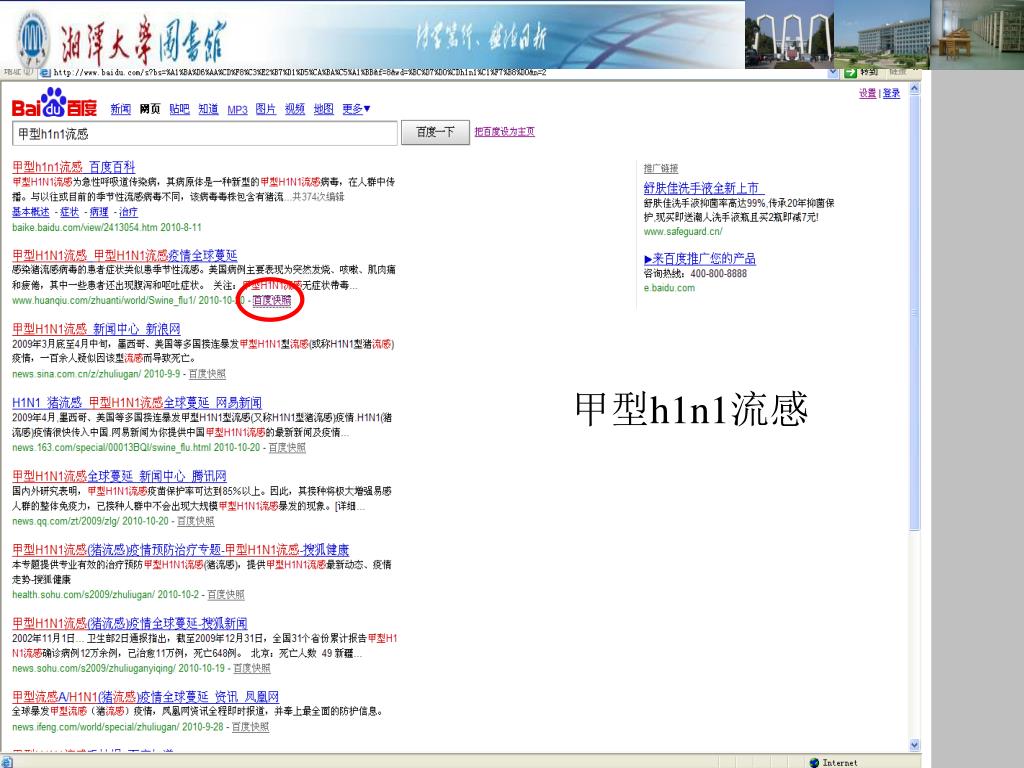Open the 甲型h1n1流感_百度百科 result

pyautogui.click(x=74, y=167)
